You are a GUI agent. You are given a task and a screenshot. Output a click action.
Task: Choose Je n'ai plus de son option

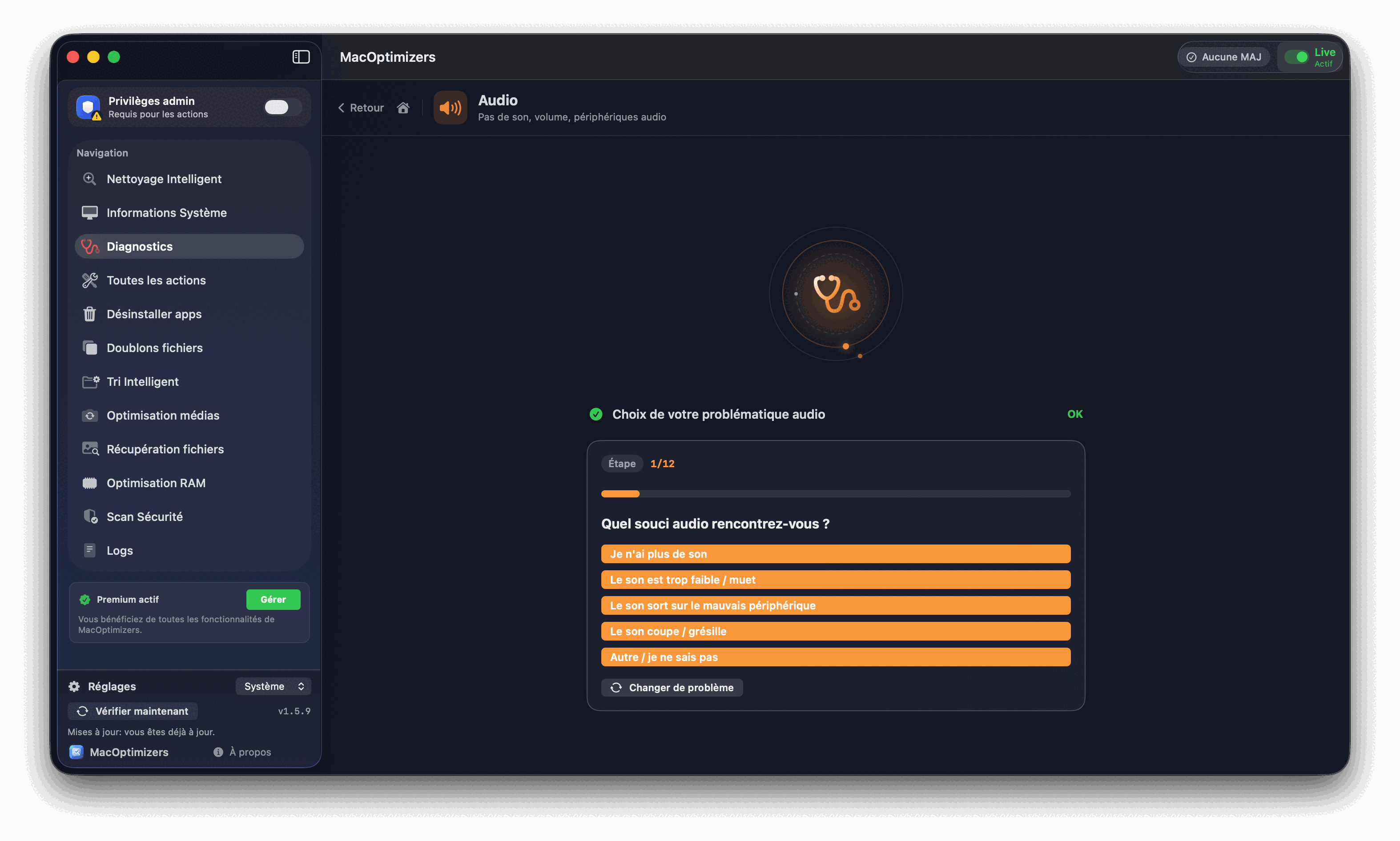pyautogui.click(x=835, y=554)
